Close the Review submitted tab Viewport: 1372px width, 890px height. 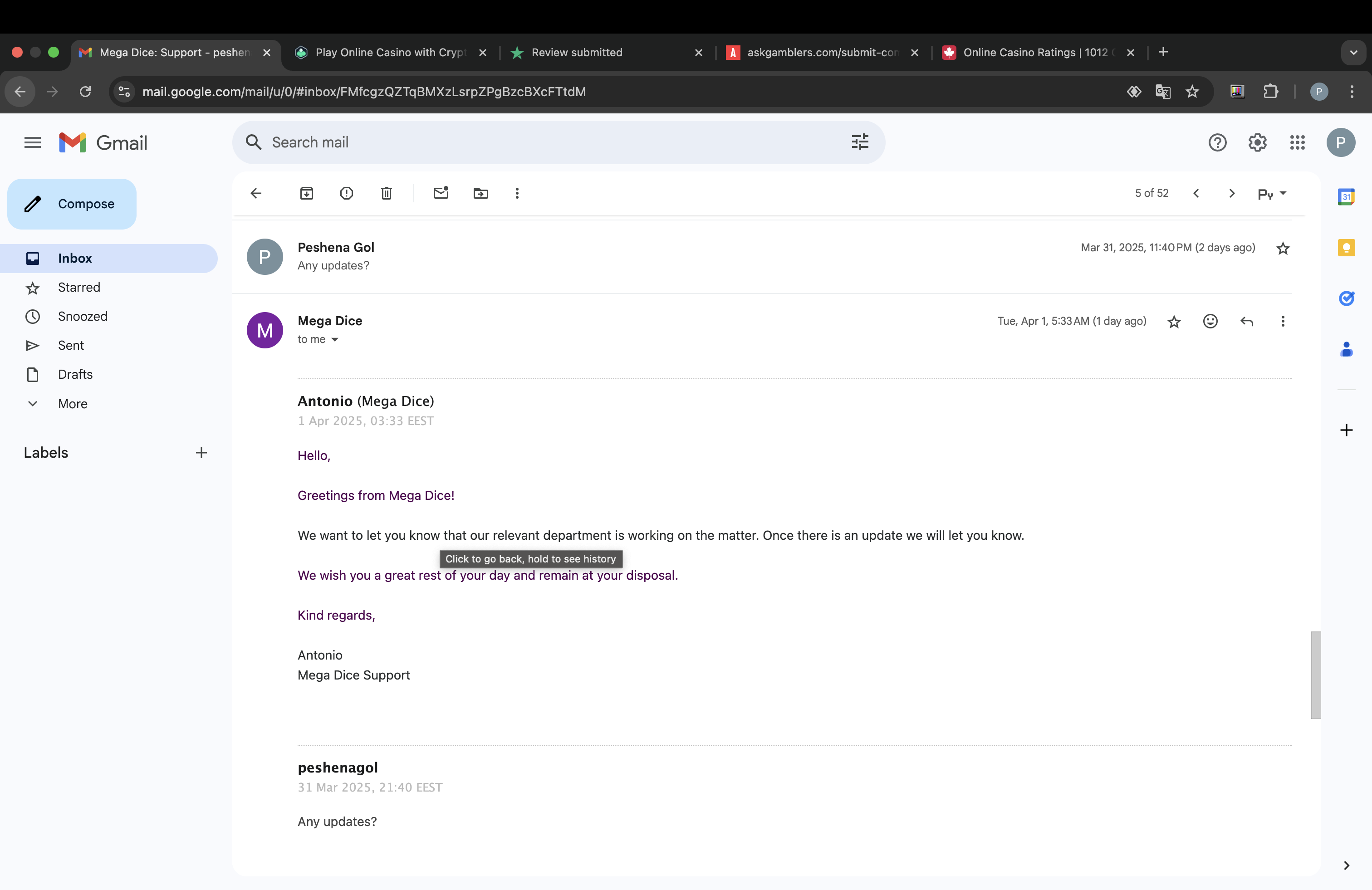point(699,53)
